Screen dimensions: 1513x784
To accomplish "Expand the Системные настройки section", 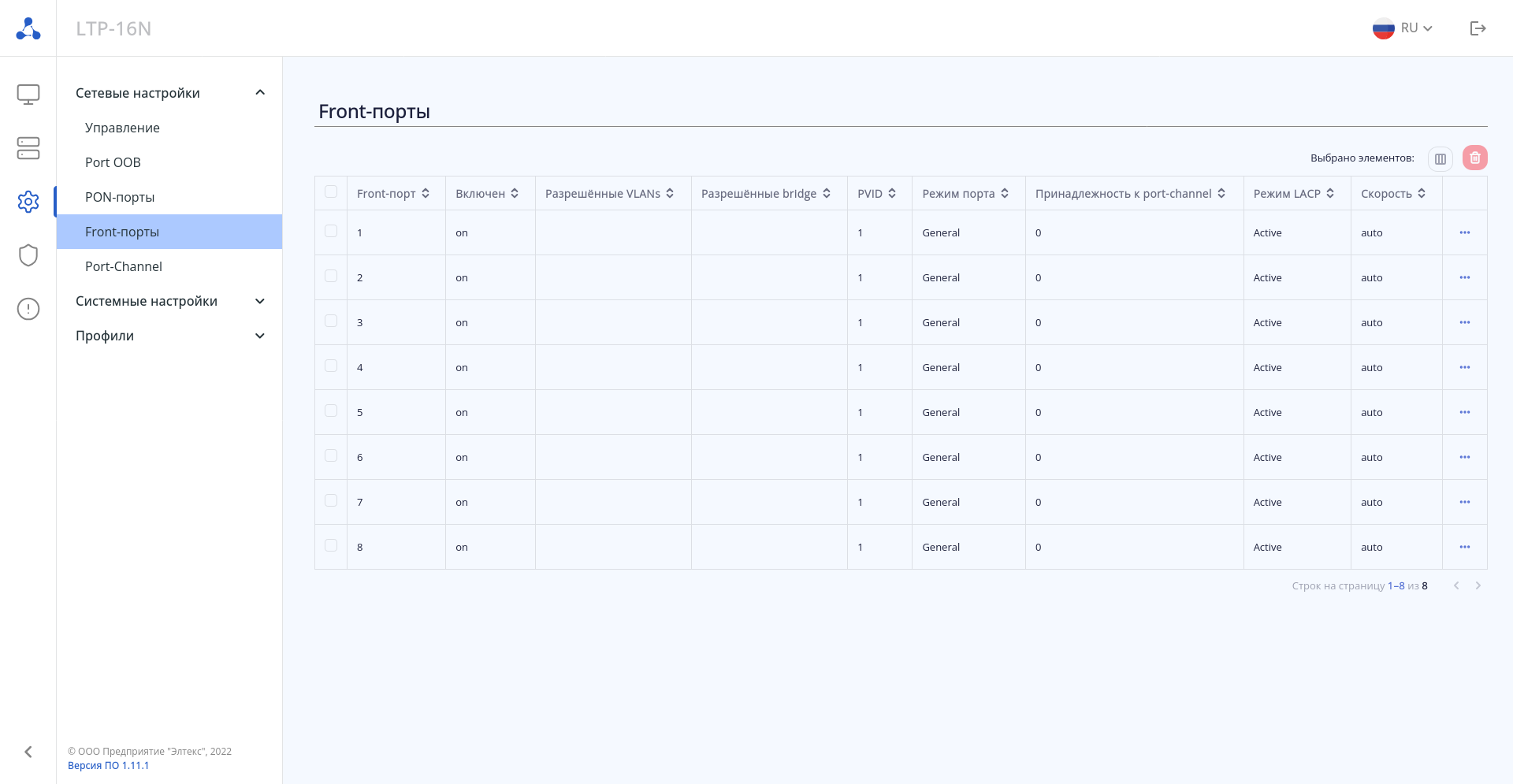I will pyautogui.click(x=169, y=301).
